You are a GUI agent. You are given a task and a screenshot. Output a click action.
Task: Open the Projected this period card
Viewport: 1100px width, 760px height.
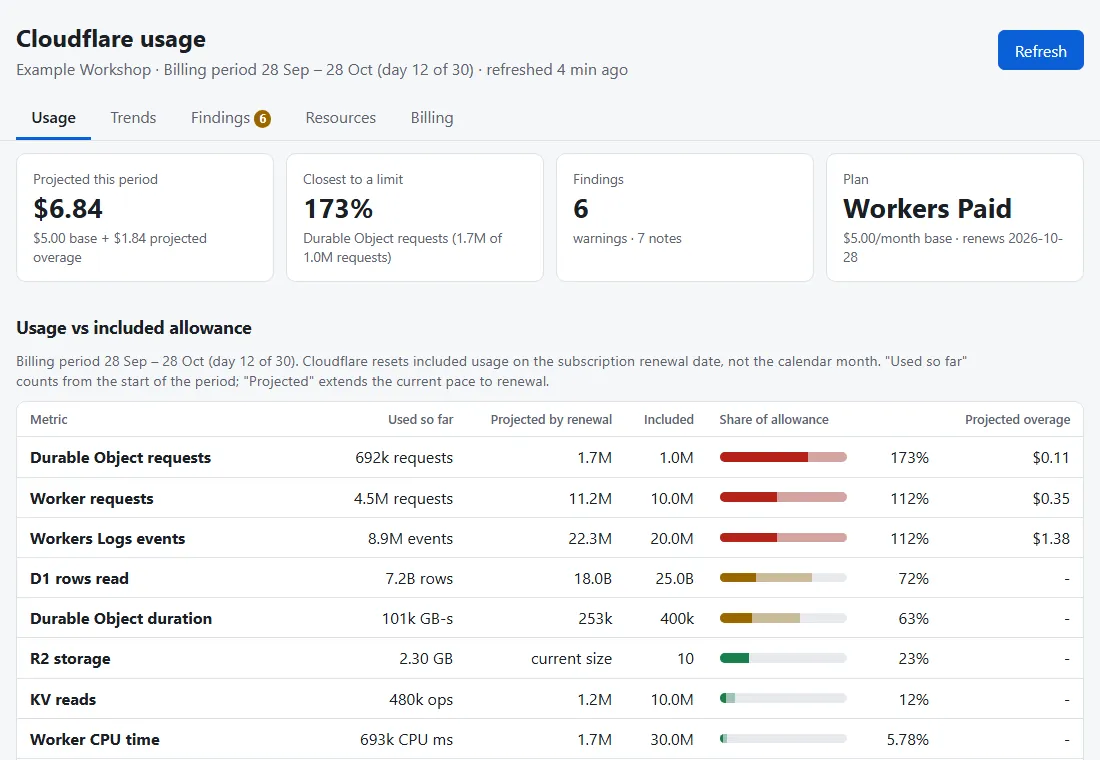click(145, 218)
